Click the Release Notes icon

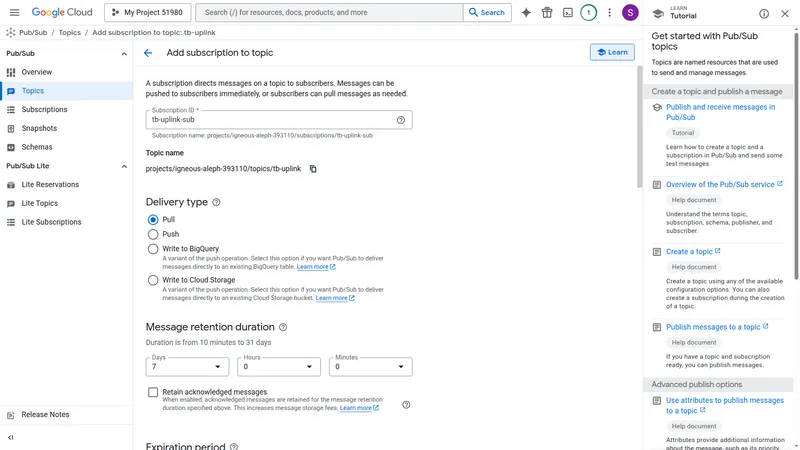tap(11, 415)
